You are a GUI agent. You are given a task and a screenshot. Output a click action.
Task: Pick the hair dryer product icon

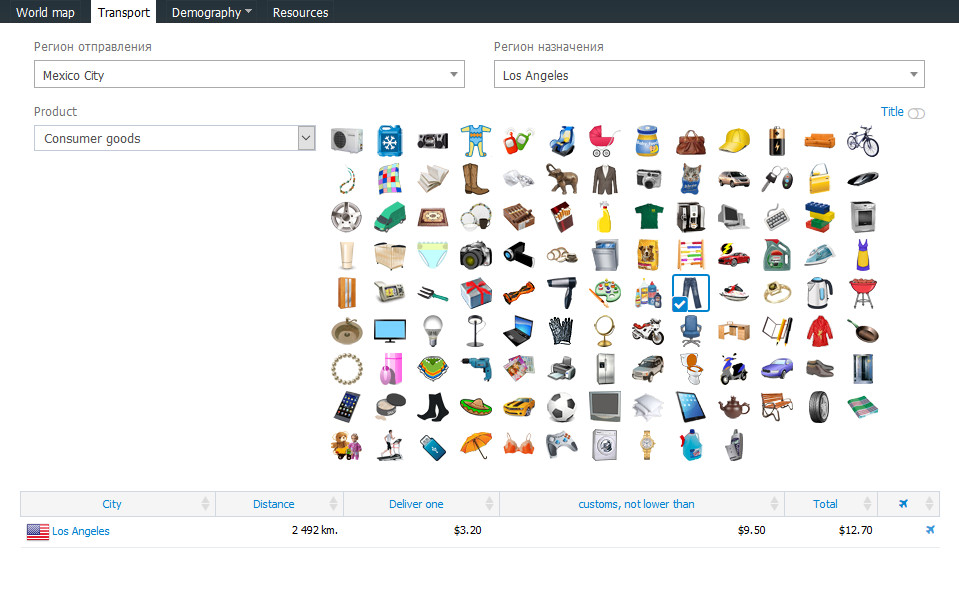coord(561,292)
